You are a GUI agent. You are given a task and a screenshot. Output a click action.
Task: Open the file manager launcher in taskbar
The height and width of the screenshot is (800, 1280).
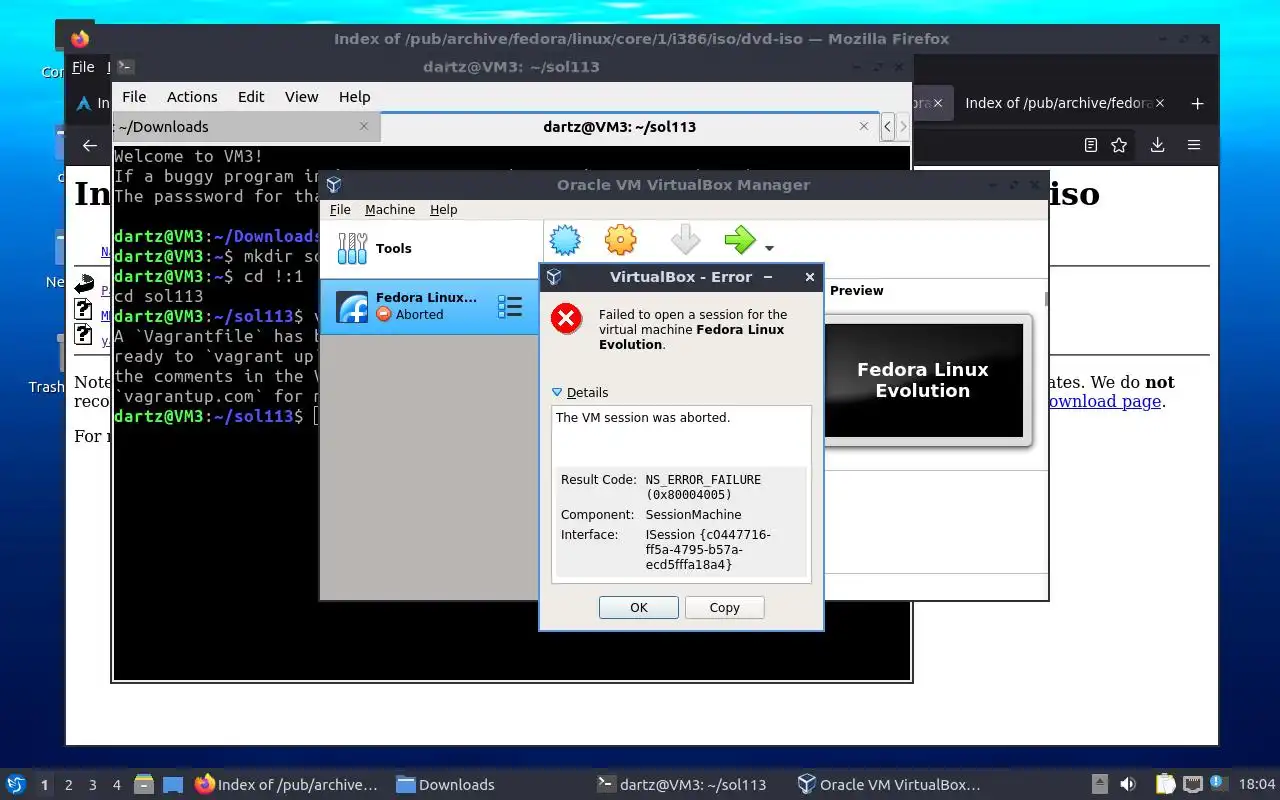[x=143, y=784]
